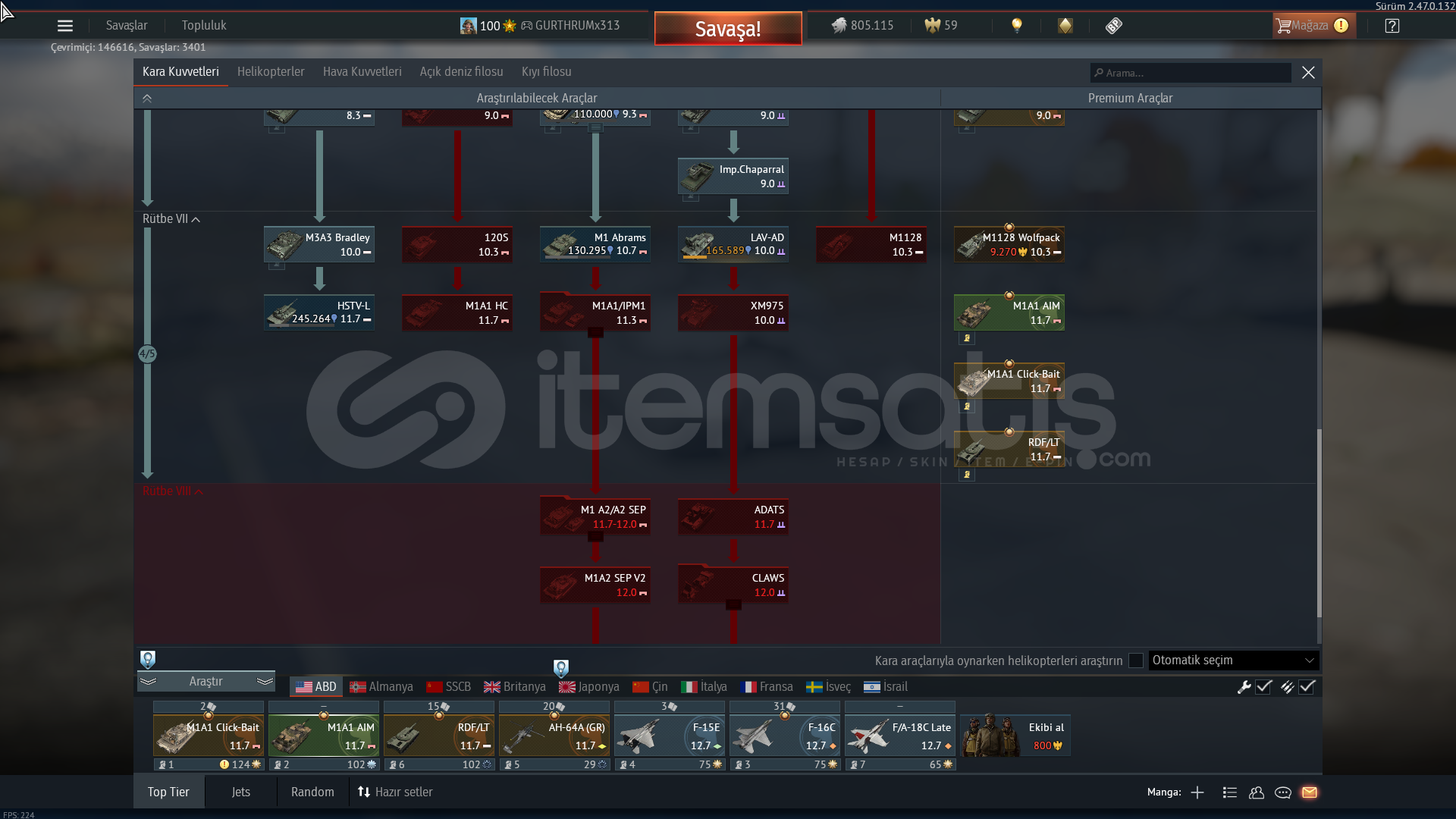Open the lightbulb hints icon in top bar
Viewport: 1456px width, 819px height.
(1017, 26)
